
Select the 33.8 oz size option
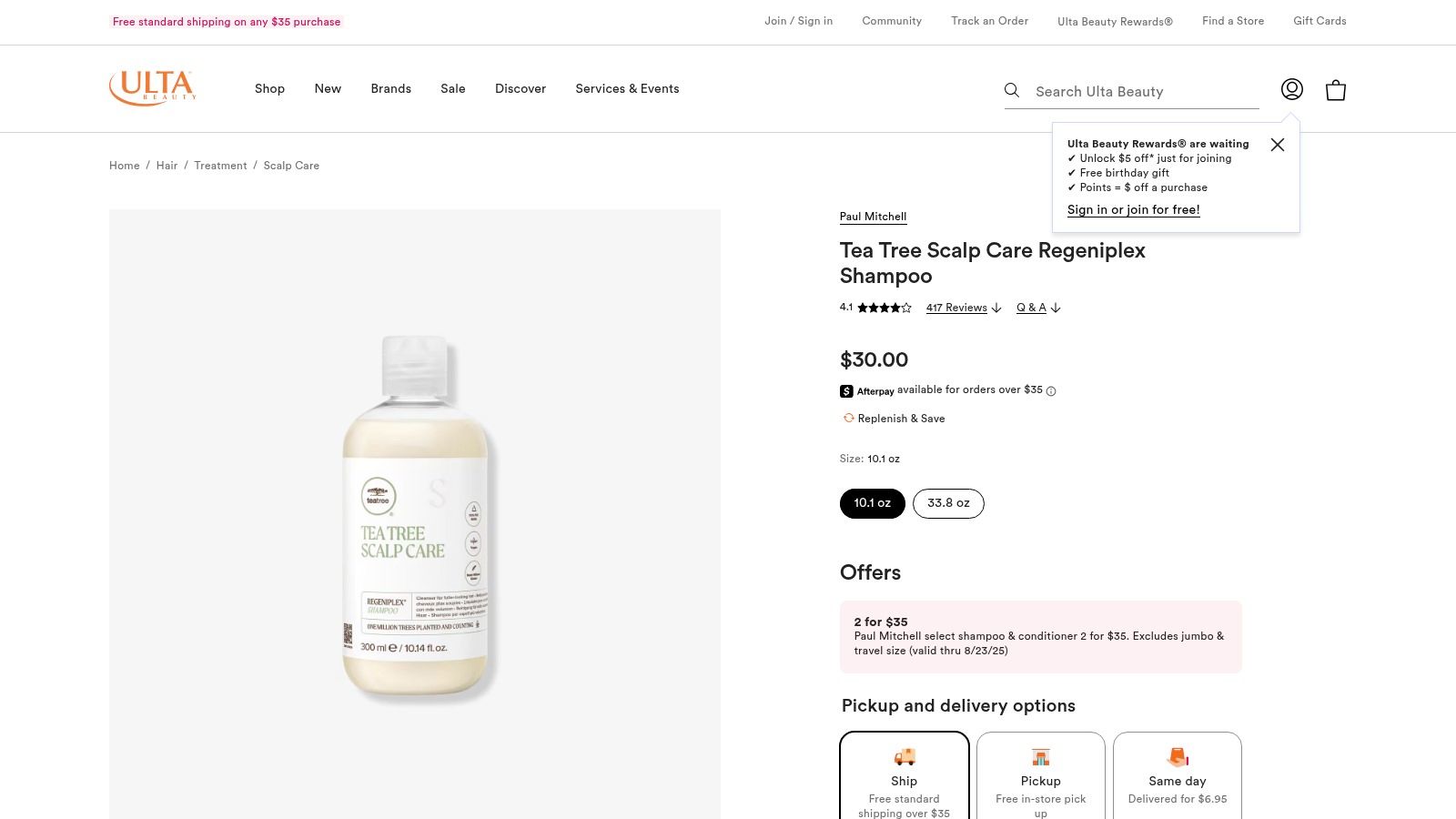point(948,503)
